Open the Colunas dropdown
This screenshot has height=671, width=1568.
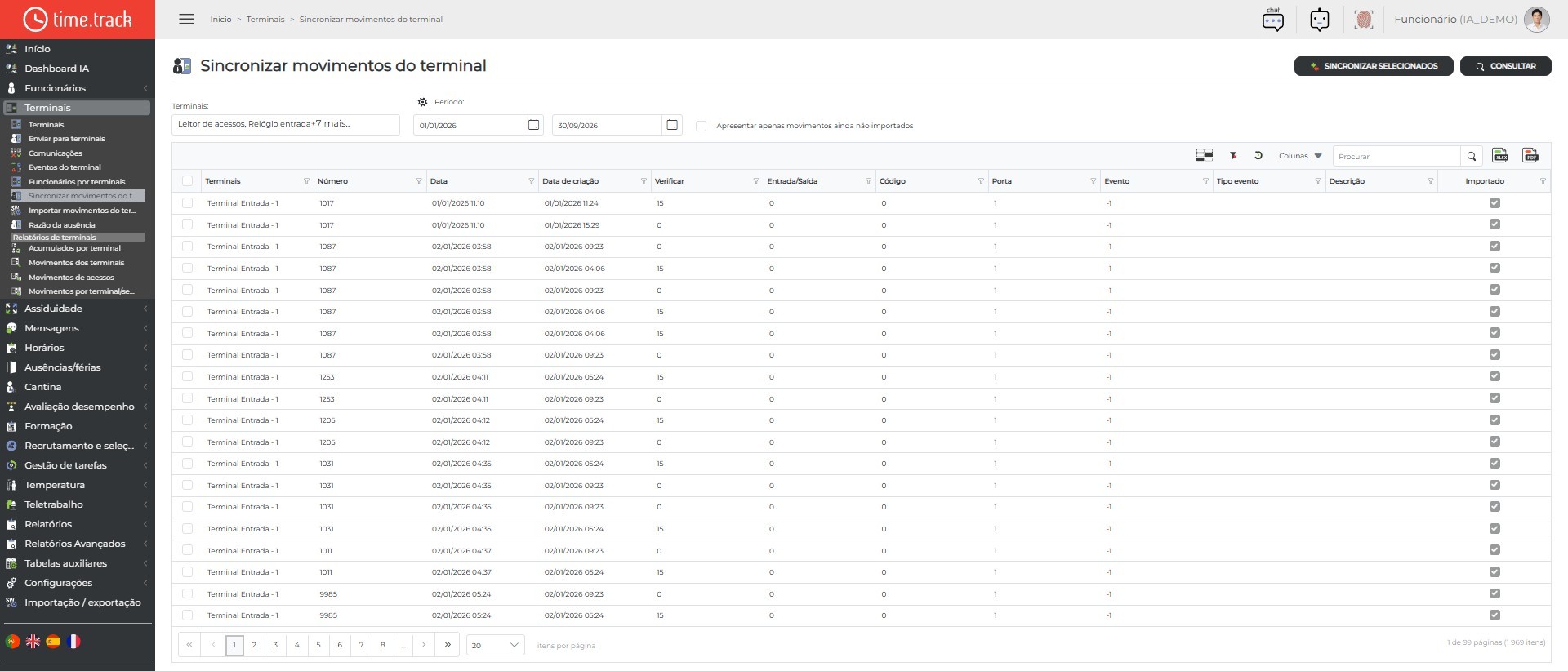tap(1300, 156)
